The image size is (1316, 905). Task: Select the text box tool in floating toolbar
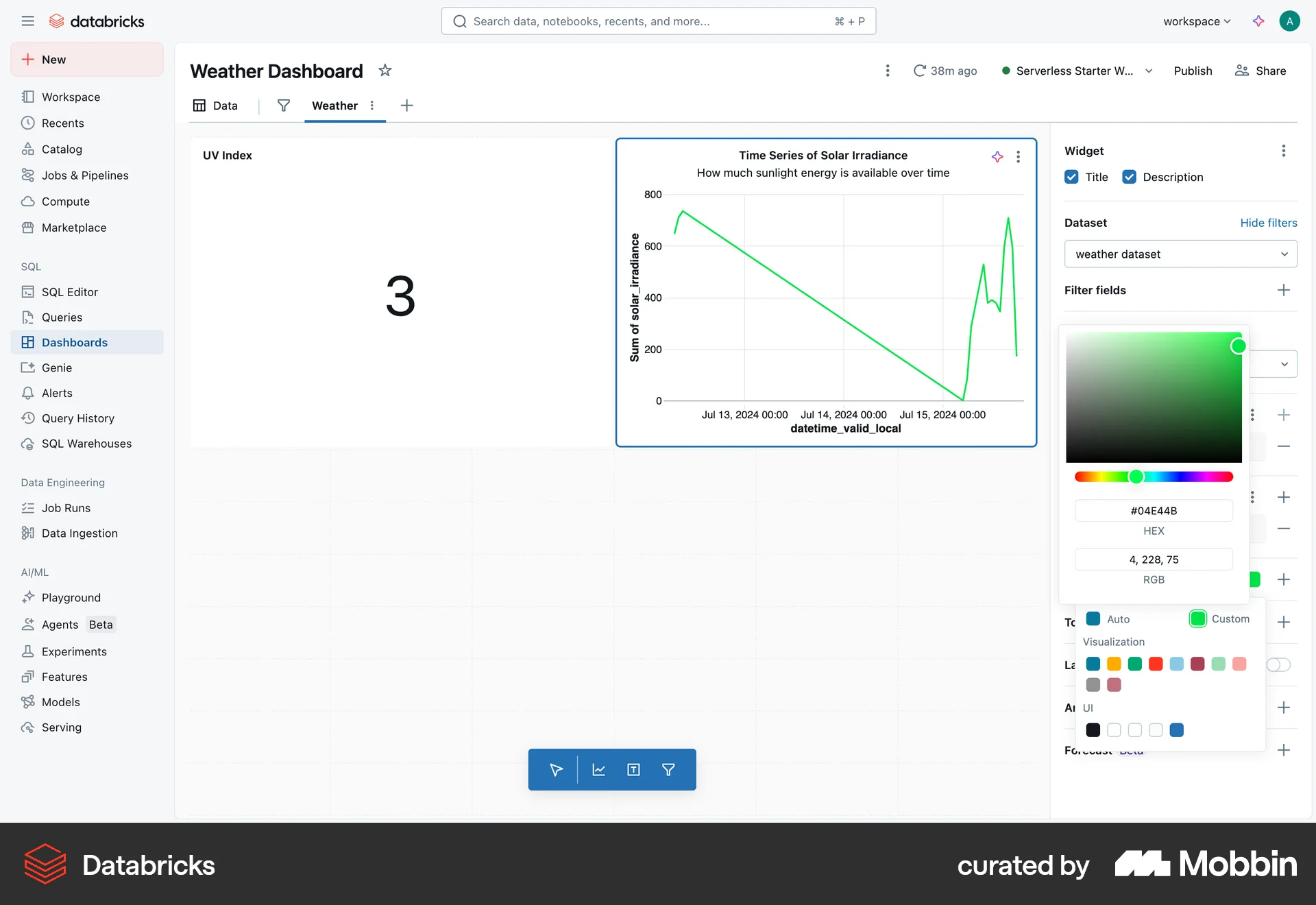(x=633, y=769)
